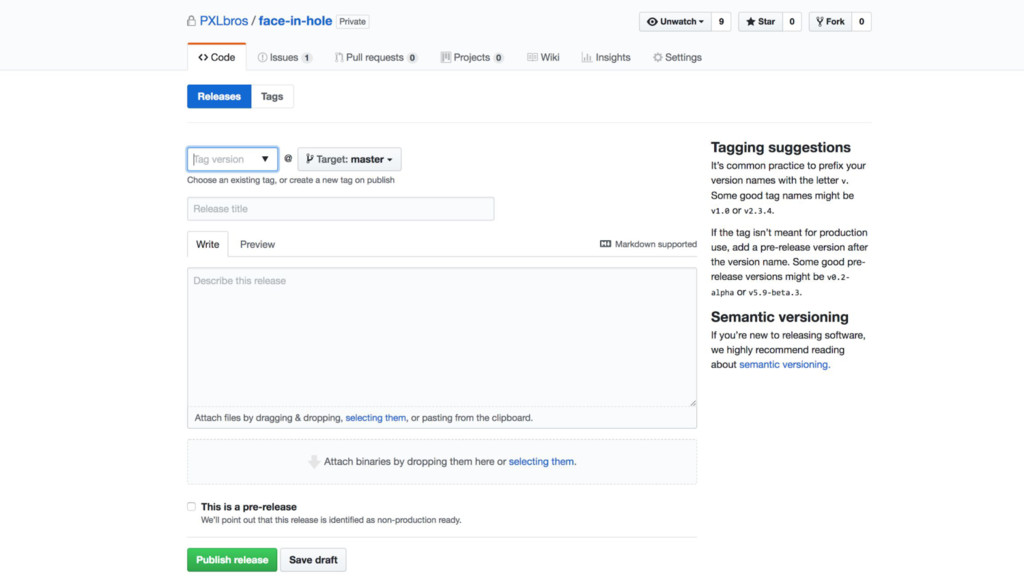Switch to the Tags tab
This screenshot has height=576, width=1024.
[272, 96]
